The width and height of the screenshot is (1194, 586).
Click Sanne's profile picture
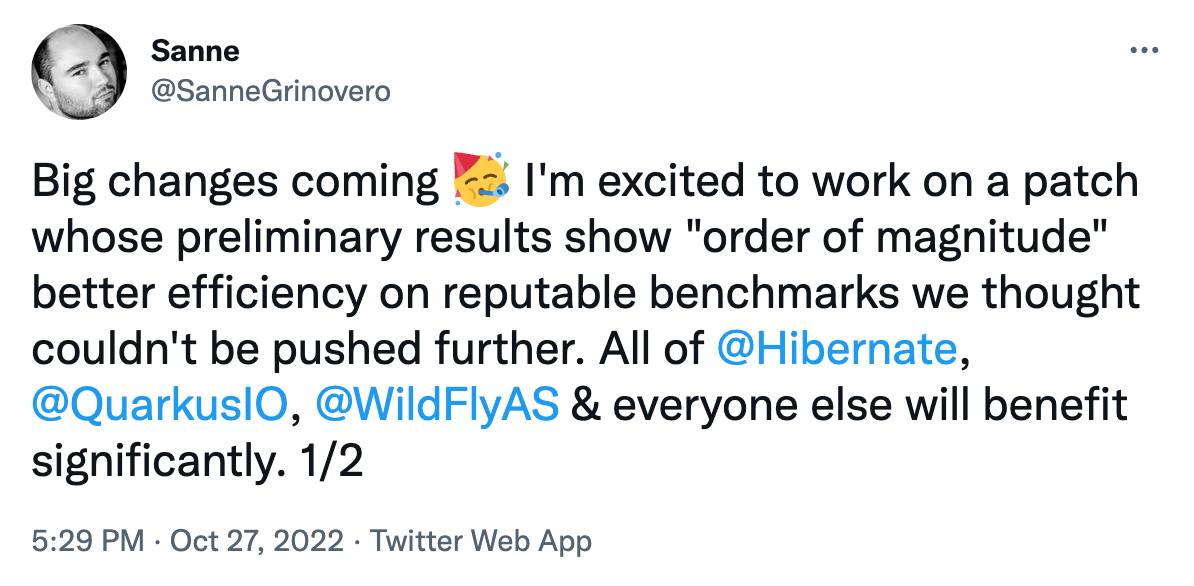(78, 70)
